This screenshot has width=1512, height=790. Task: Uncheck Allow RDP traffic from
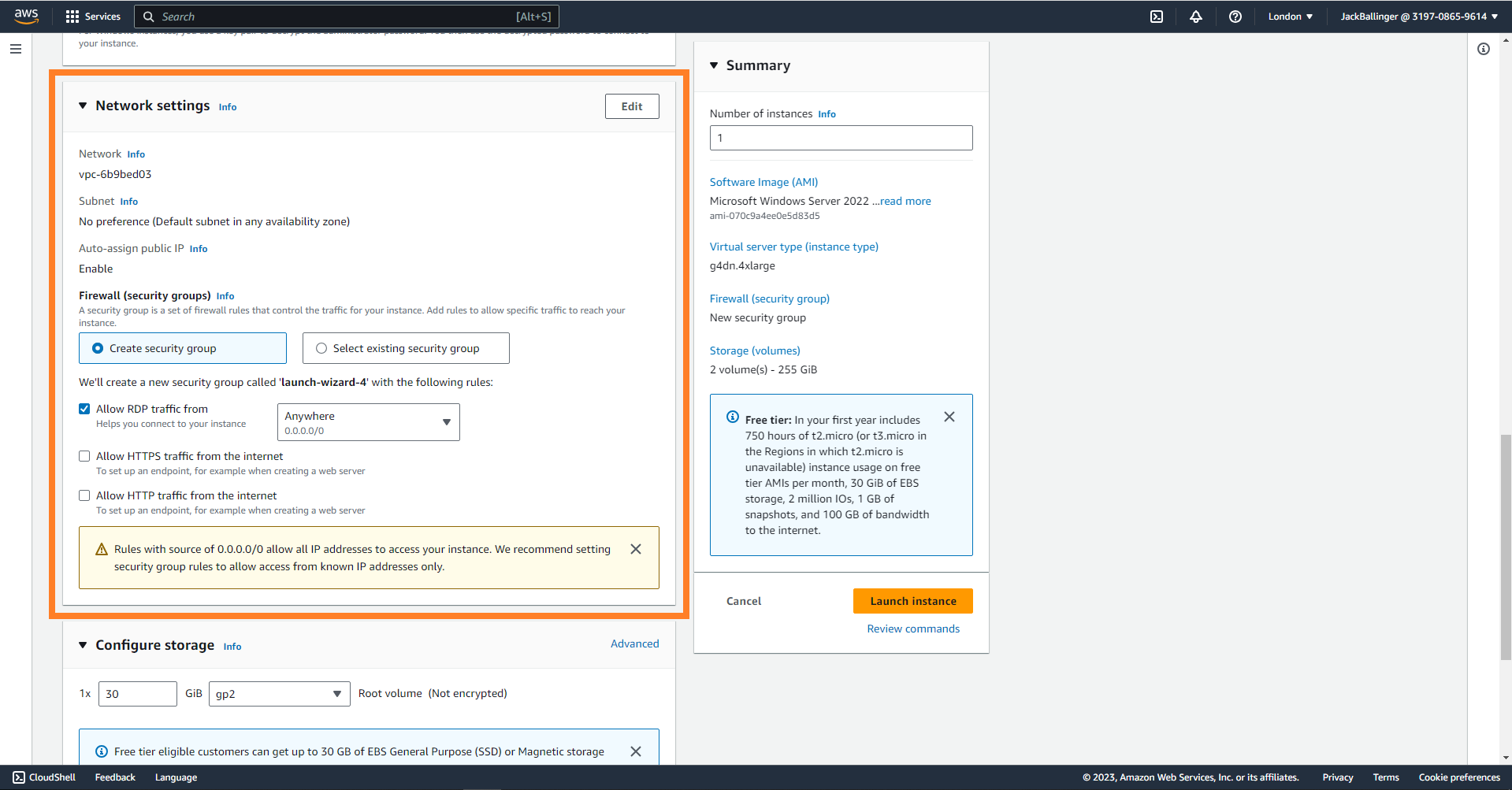84,409
